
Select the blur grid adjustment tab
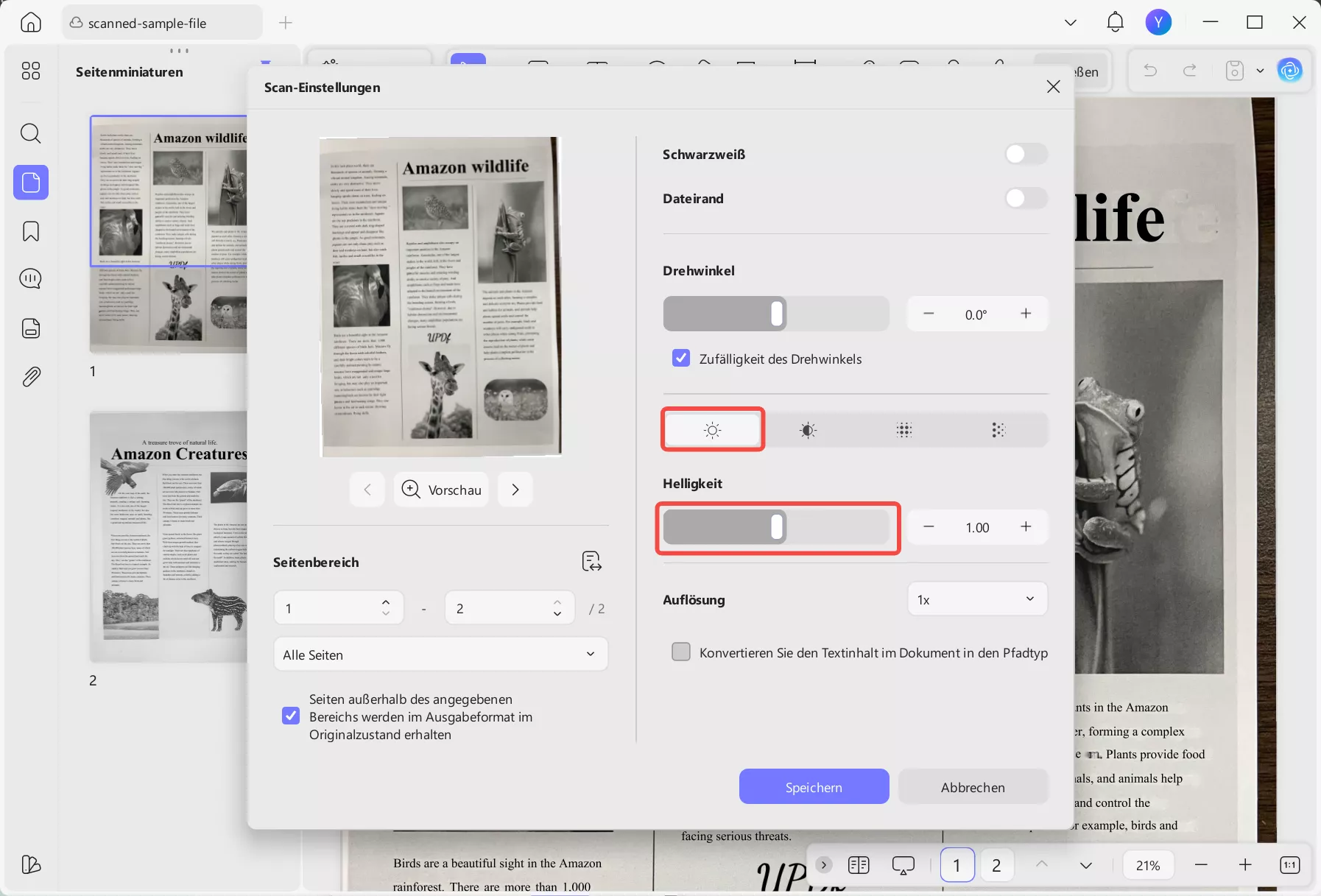point(904,430)
